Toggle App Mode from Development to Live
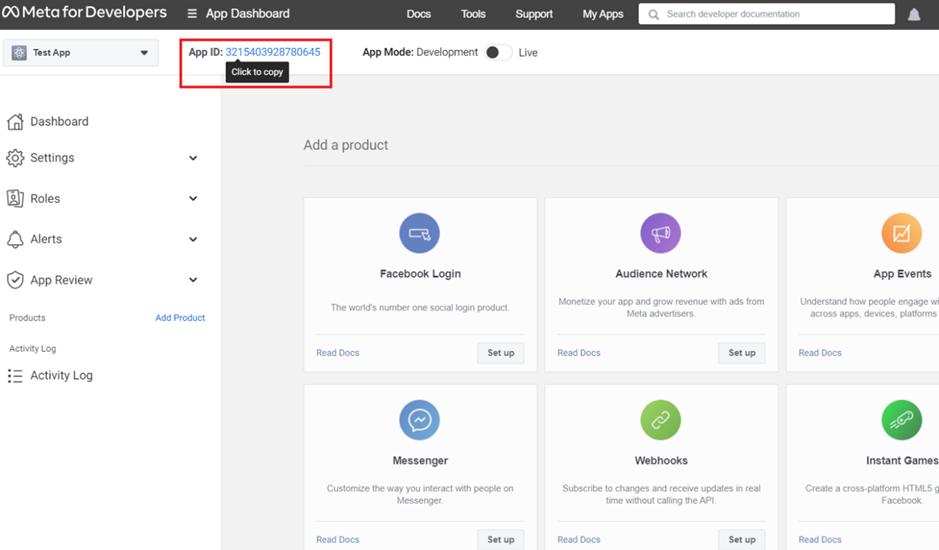Screen dimensions: 939x550 click(498, 53)
